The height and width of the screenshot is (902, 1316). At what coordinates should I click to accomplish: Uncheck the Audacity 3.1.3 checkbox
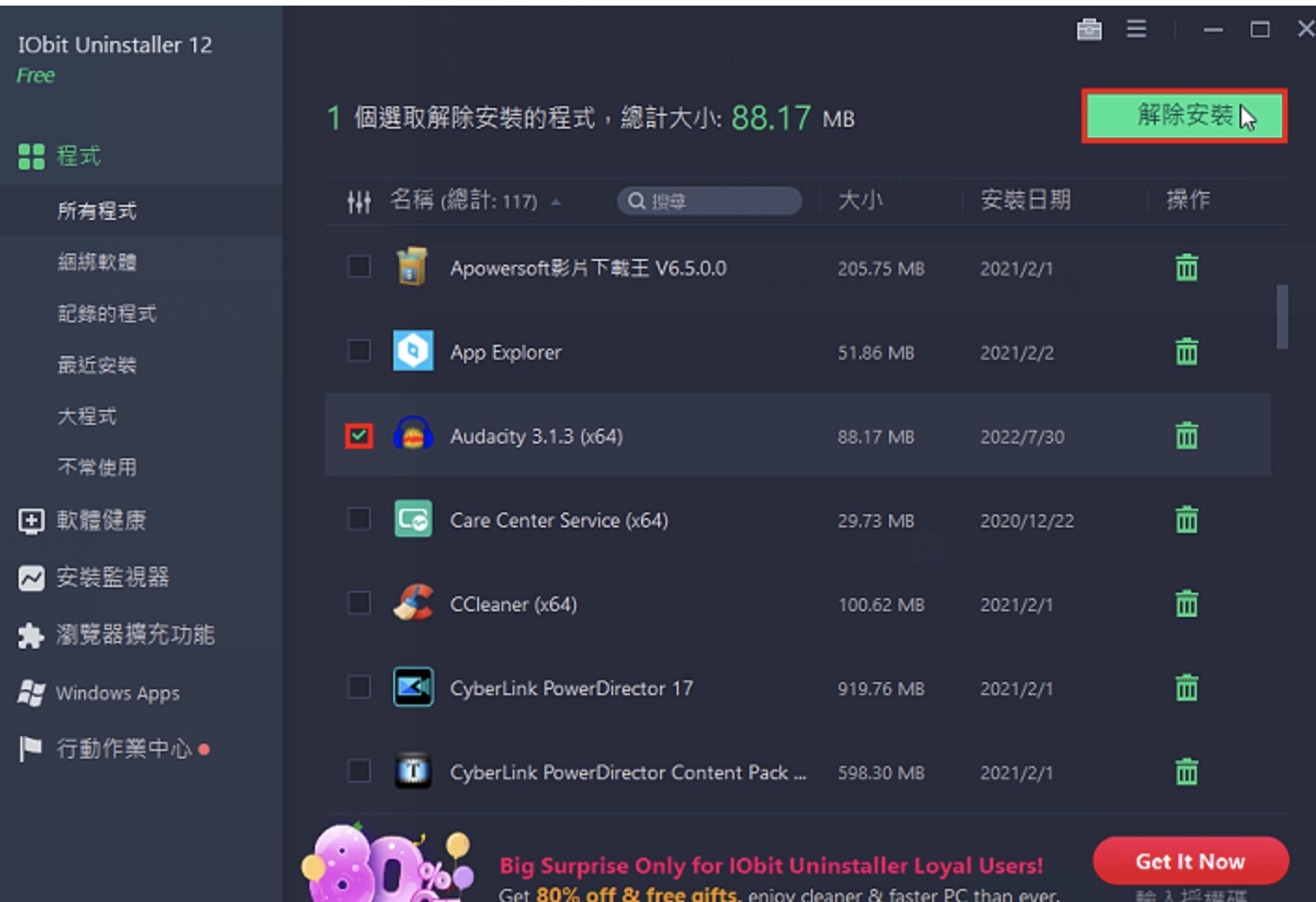tap(359, 435)
